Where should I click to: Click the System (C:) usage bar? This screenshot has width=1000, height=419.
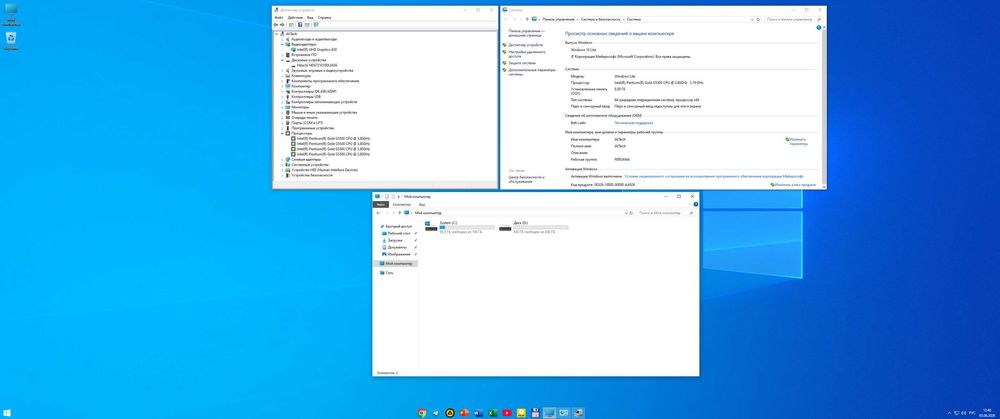[x=467, y=228]
